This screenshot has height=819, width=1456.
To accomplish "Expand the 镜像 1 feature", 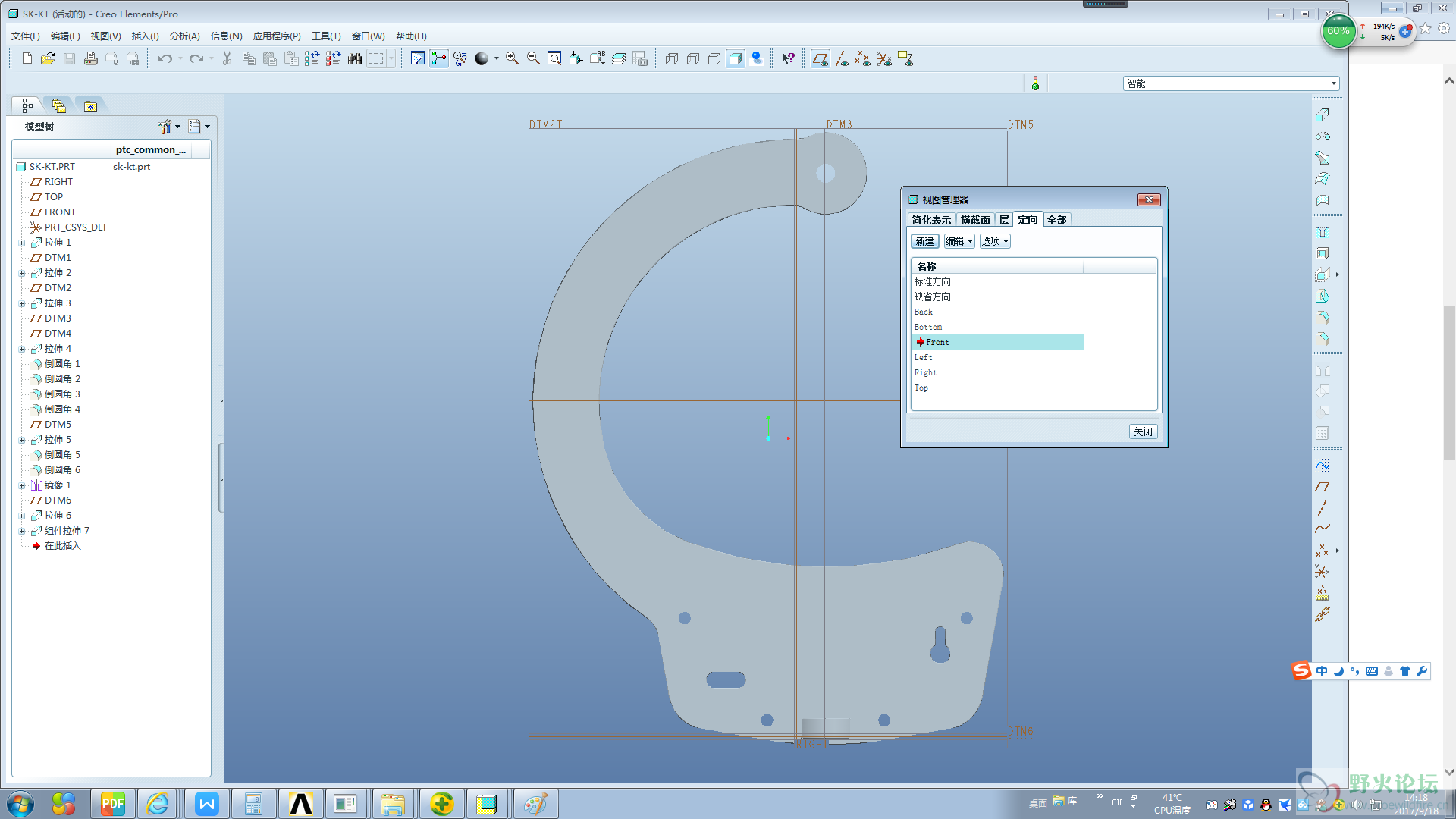I will point(22,485).
